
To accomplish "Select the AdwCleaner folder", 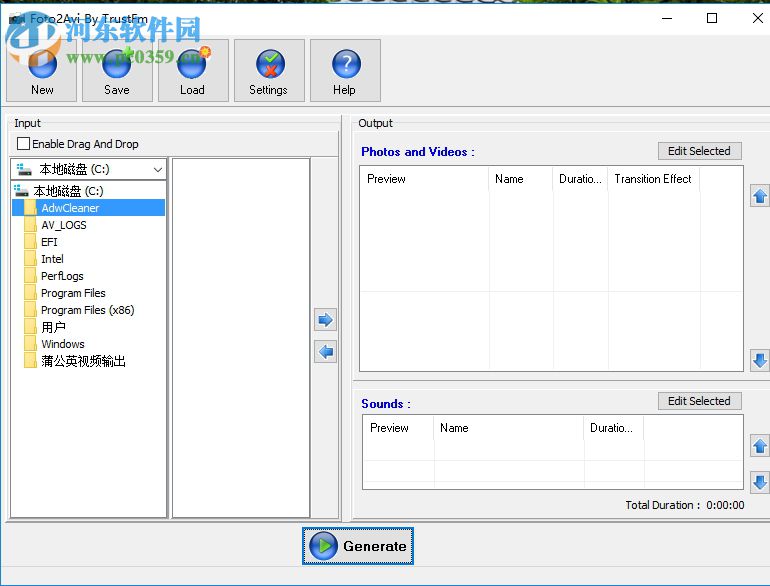I will pos(70,208).
